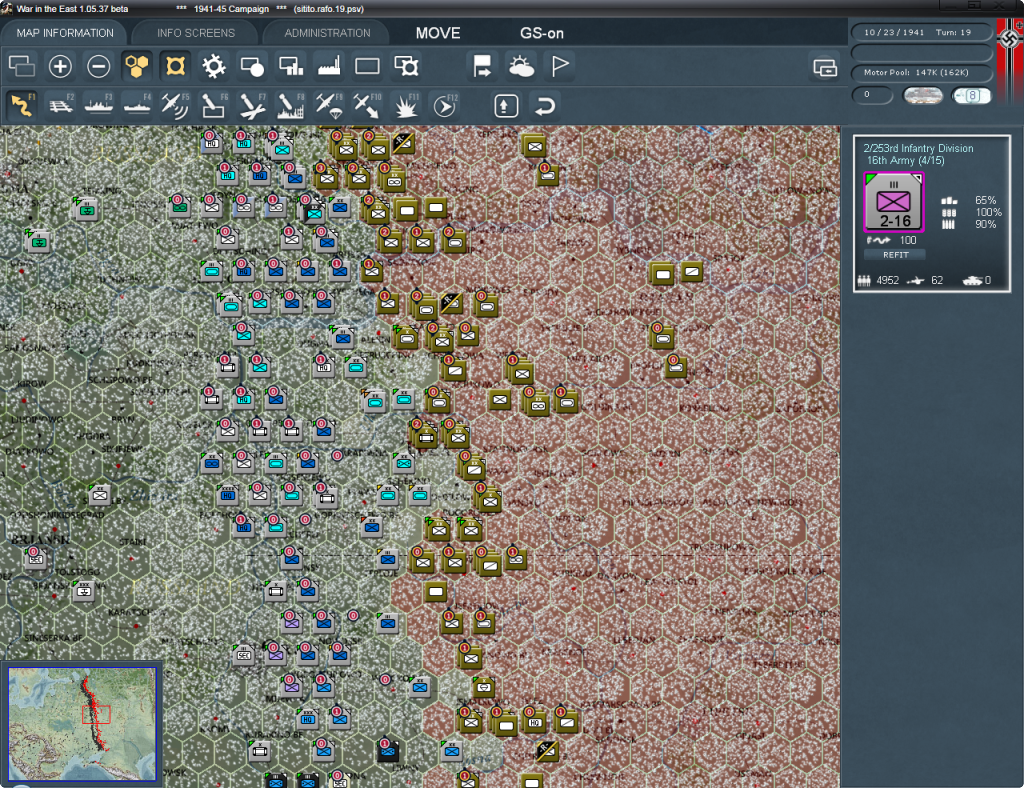This screenshot has height=788, width=1024.
Task: Click the BRJANSK city label on the map
Action: point(40,540)
